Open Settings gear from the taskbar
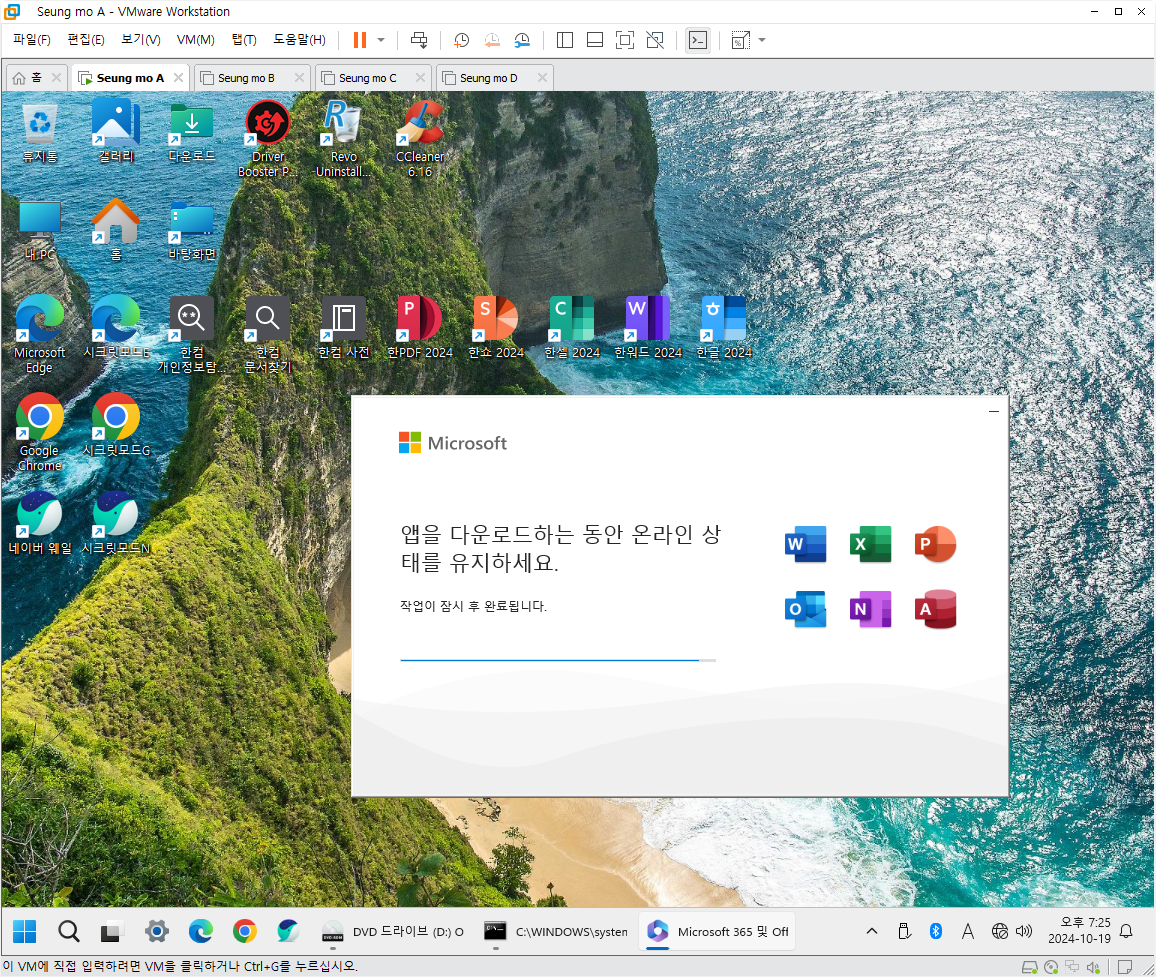The image size is (1156, 977). pyautogui.click(x=156, y=931)
